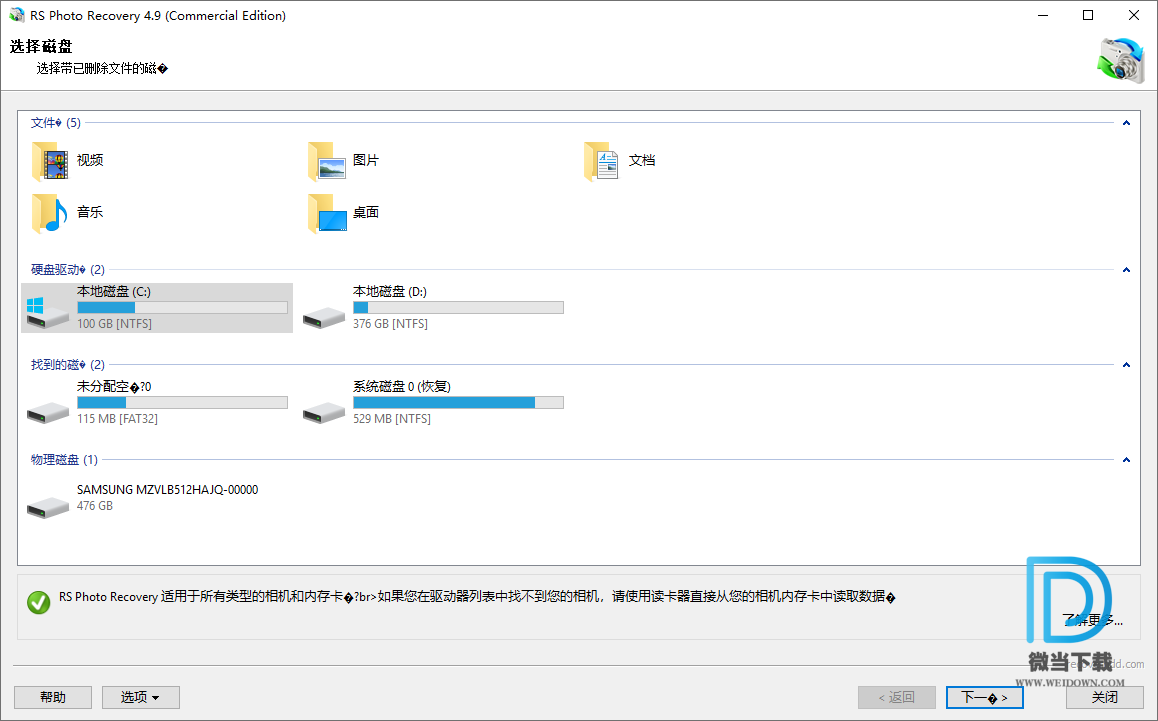This screenshot has width=1158, height=721.
Task: Select the SAMSUNG physical disk icon
Action: 47,507
